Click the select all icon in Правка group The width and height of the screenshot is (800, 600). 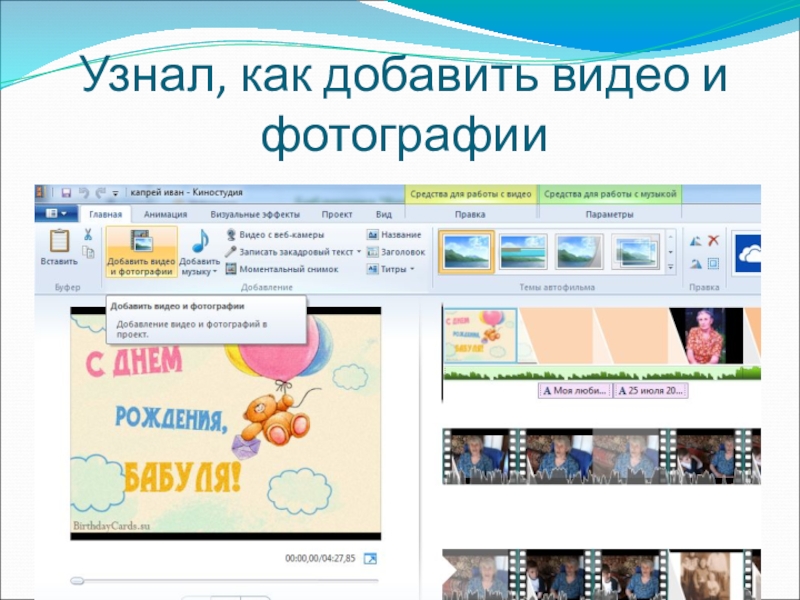coord(713,264)
